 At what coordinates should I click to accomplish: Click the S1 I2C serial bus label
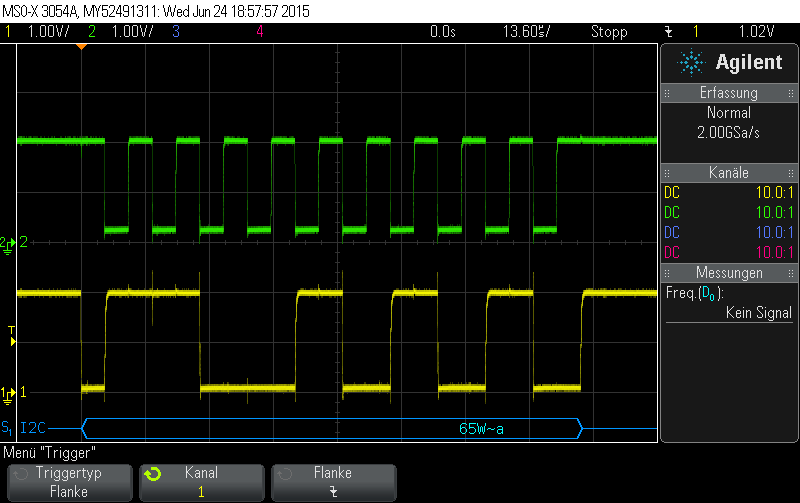point(23,427)
